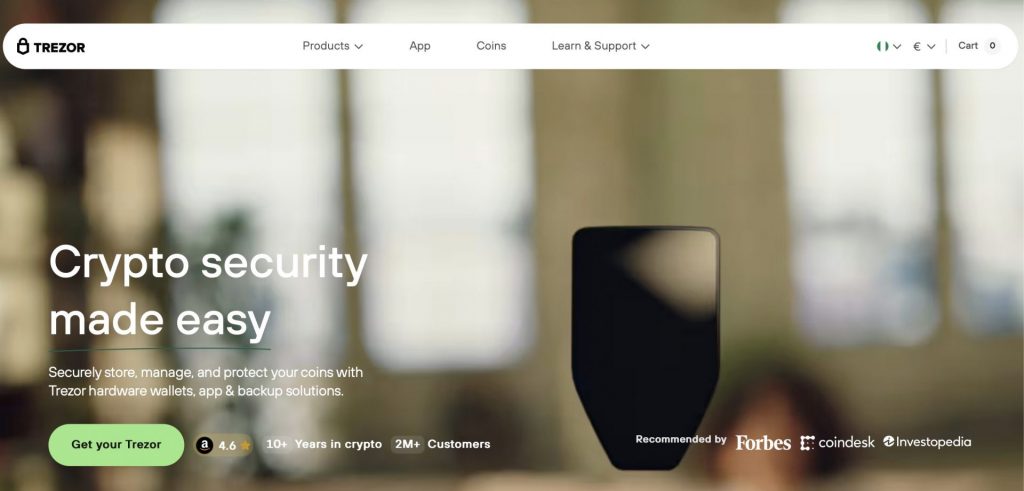Click the Get your Trezor button
The height and width of the screenshot is (491, 1024).
116,445
